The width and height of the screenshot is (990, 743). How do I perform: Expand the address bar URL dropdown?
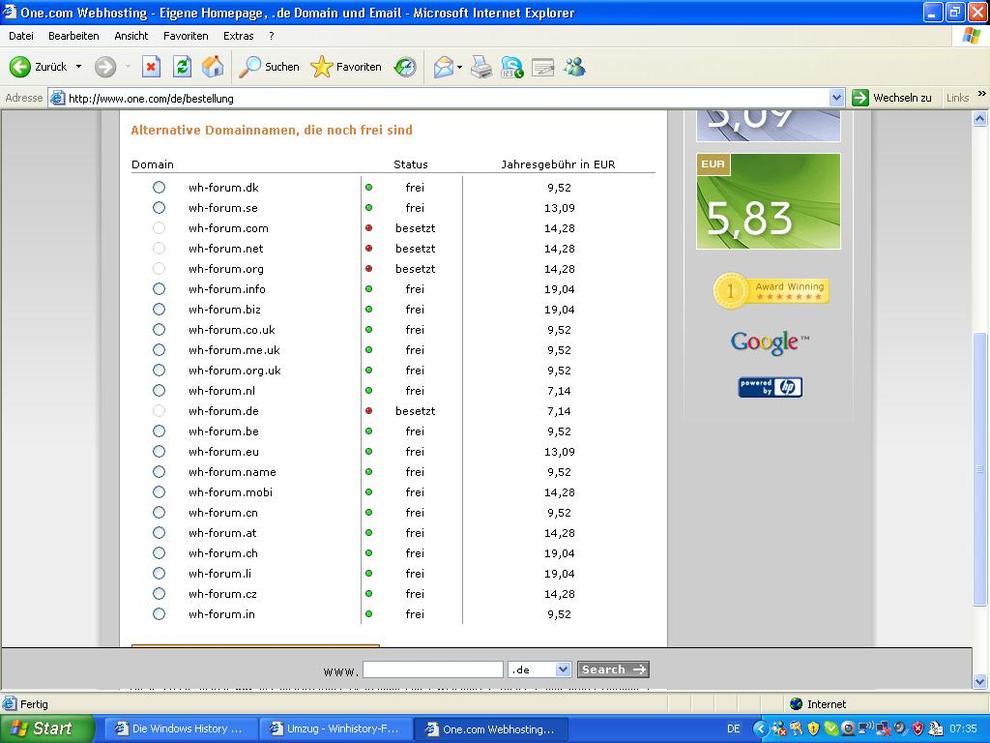[x=837, y=98]
